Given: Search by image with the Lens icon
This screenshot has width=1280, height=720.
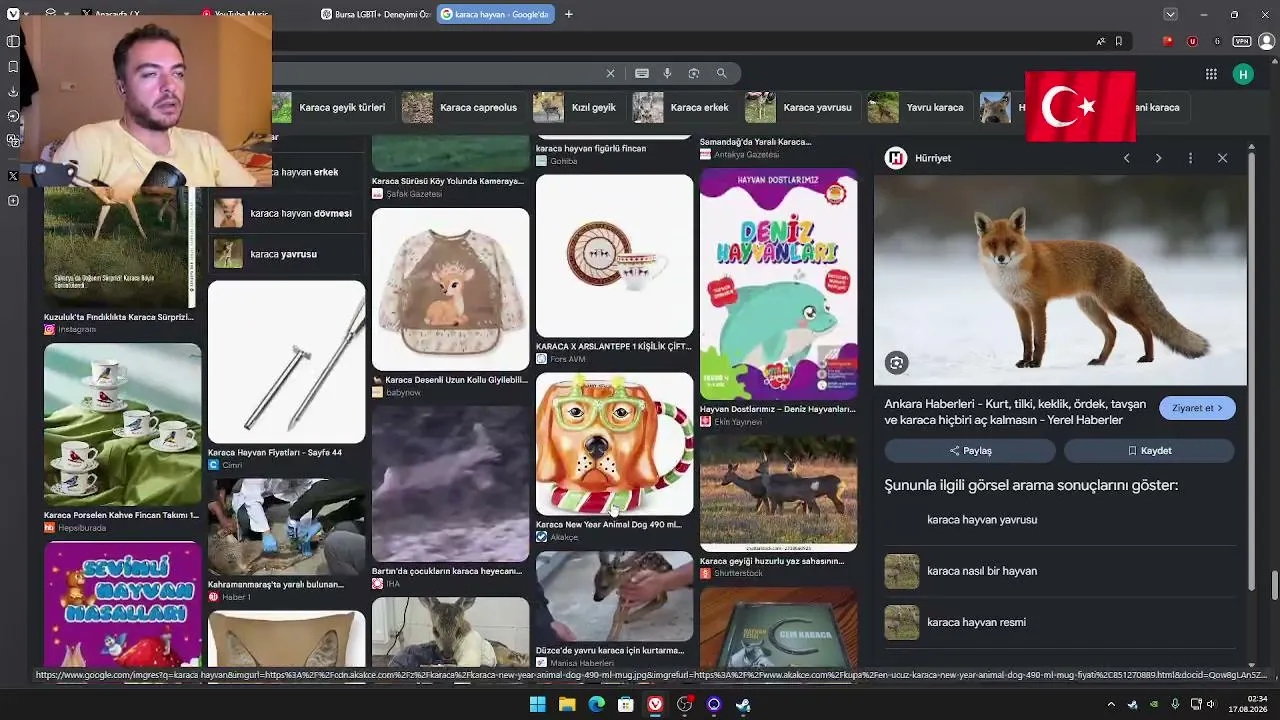Looking at the screenshot, I should (694, 73).
